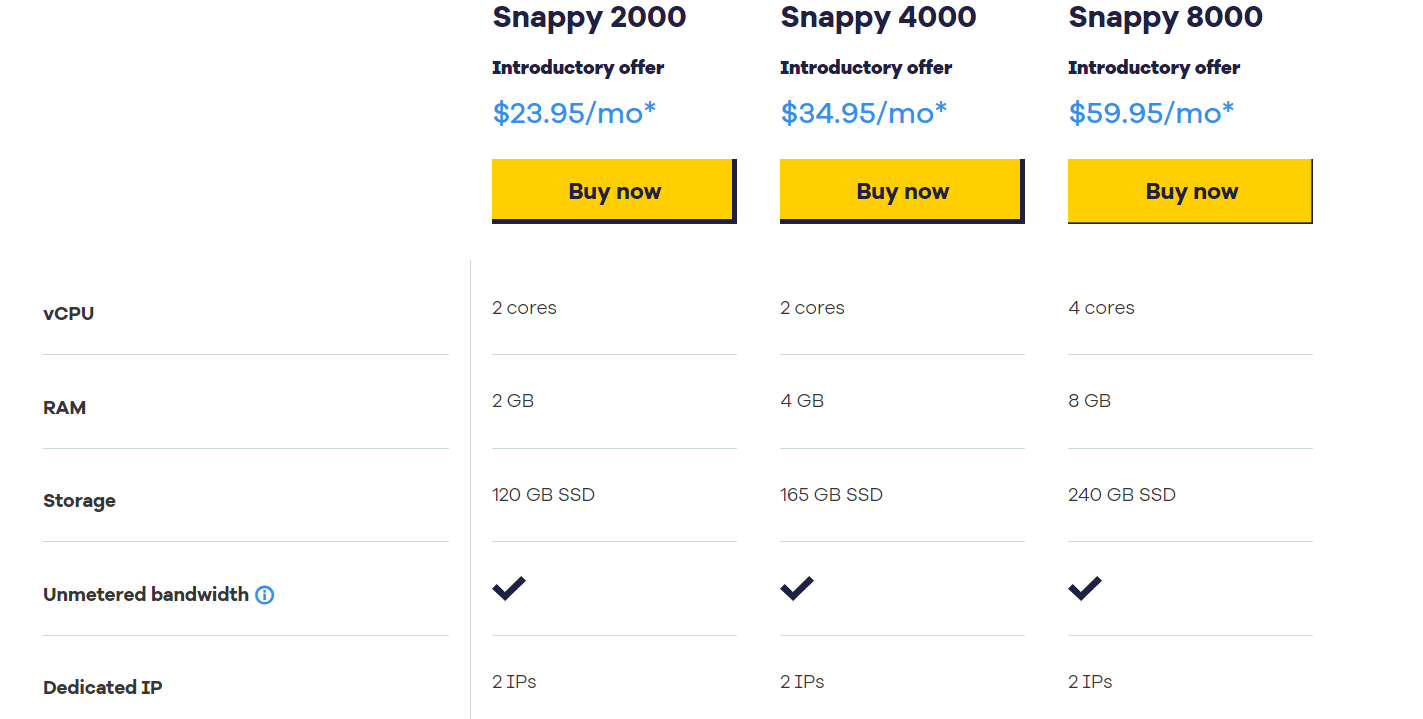Click the Snappy 2000 bandwidth checkmark
1423x719 pixels.
[x=509, y=589]
